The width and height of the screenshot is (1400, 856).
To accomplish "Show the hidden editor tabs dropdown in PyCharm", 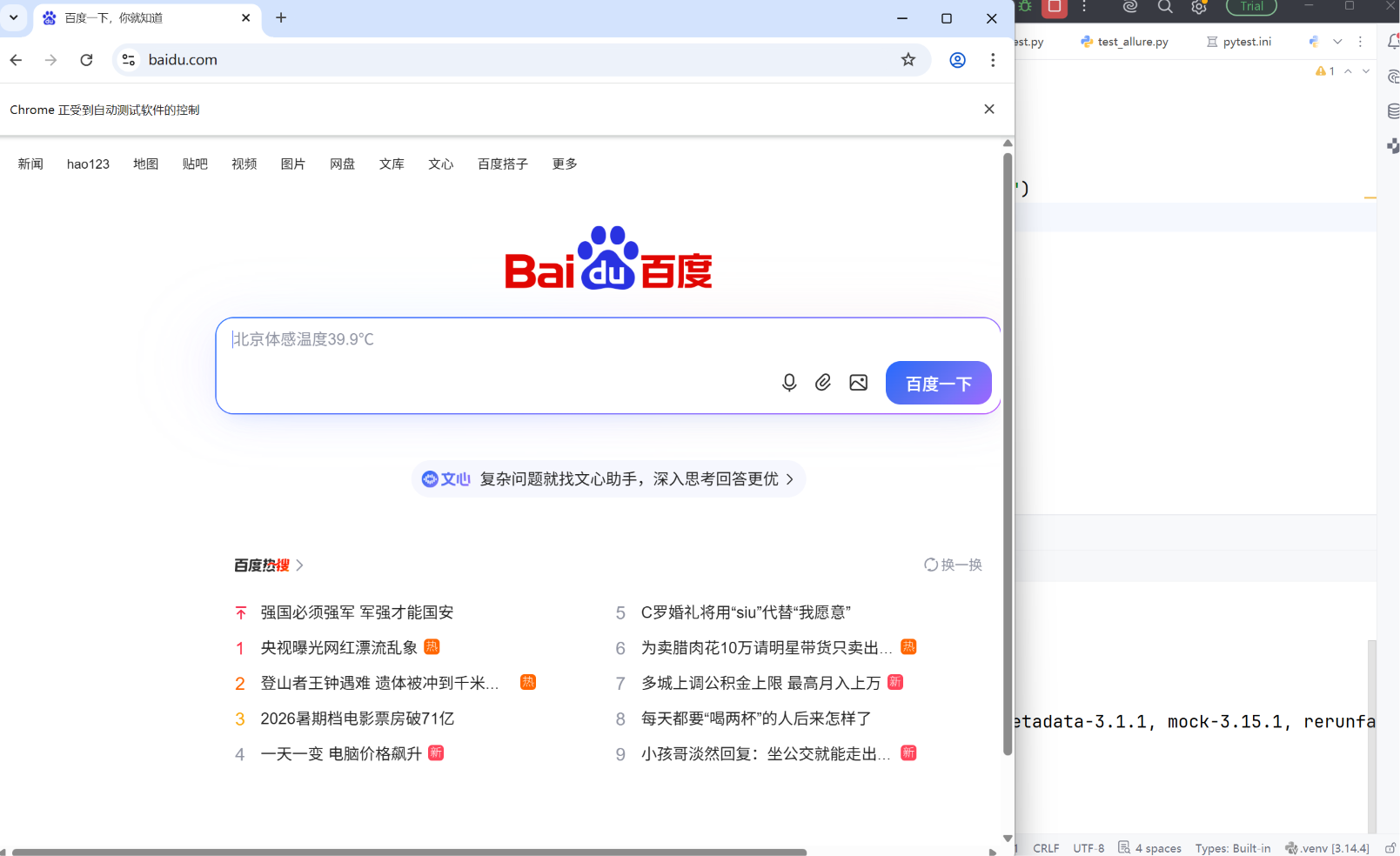I will [x=1337, y=41].
